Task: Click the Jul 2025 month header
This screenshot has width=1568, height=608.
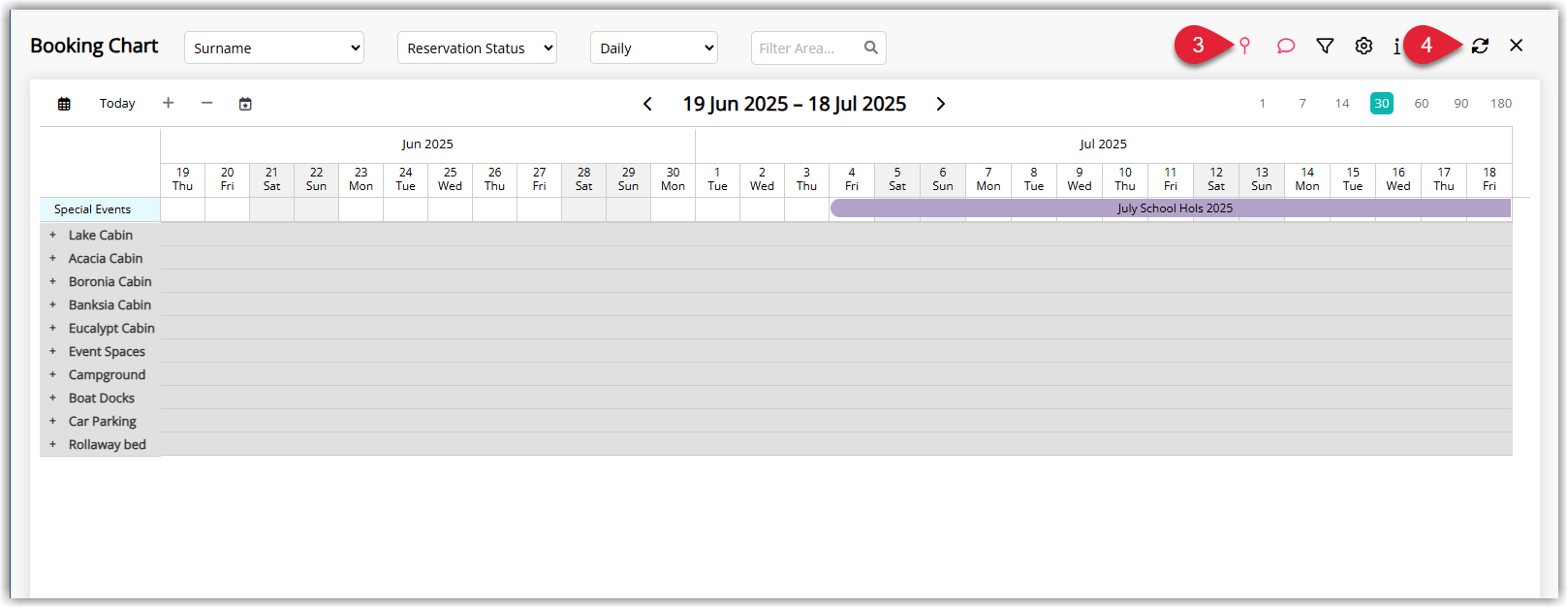Action: 1103,144
